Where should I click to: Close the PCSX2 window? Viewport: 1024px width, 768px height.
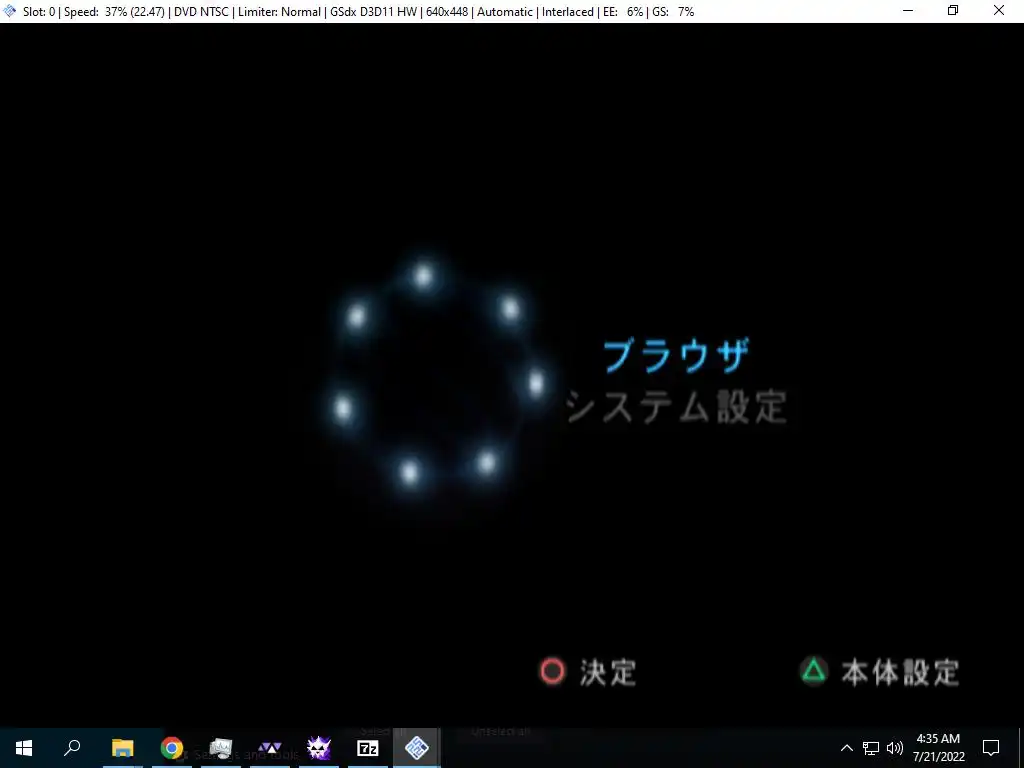click(x=999, y=11)
